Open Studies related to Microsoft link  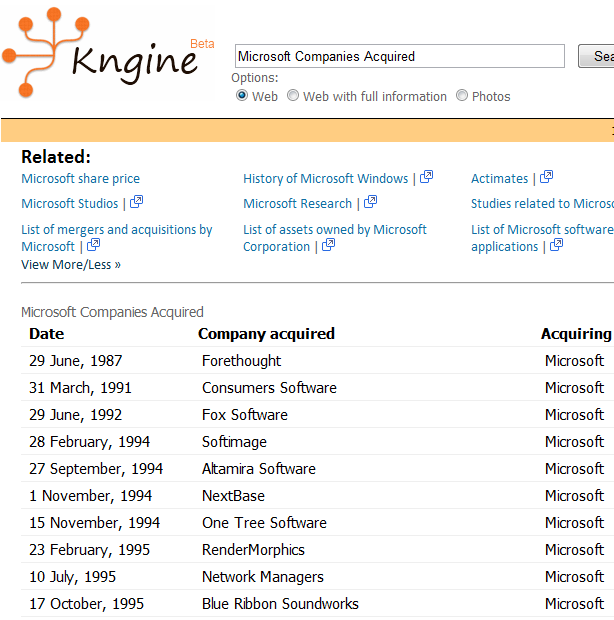pyautogui.click(x=542, y=204)
